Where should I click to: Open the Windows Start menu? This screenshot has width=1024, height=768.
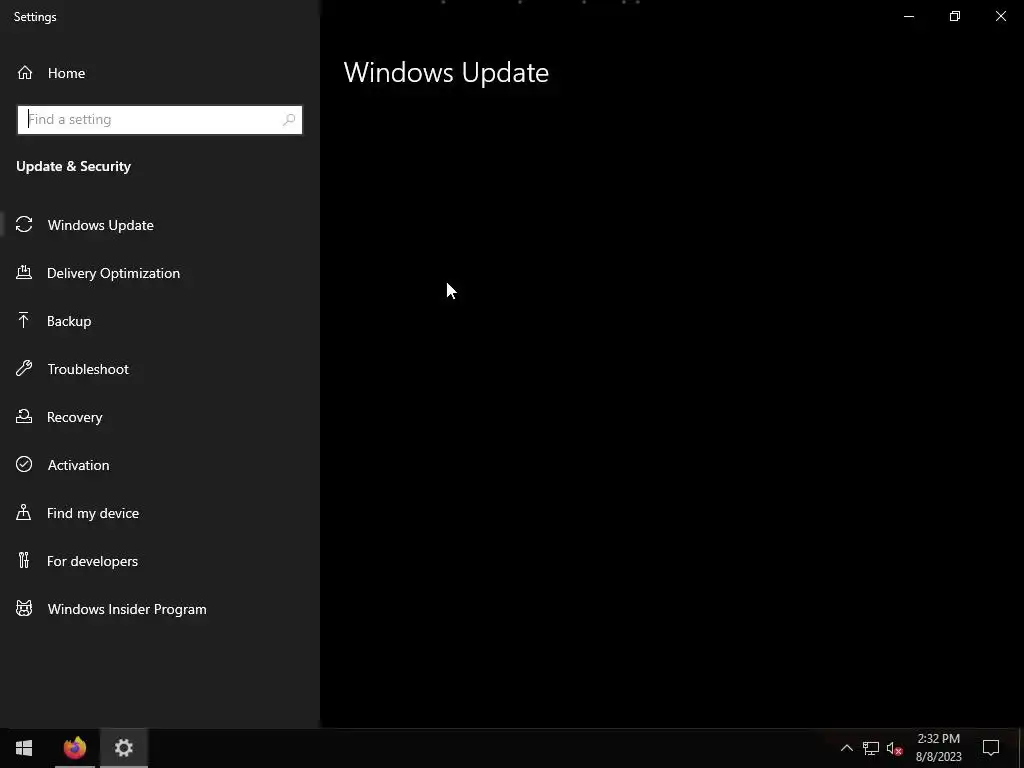pyautogui.click(x=24, y=748)
